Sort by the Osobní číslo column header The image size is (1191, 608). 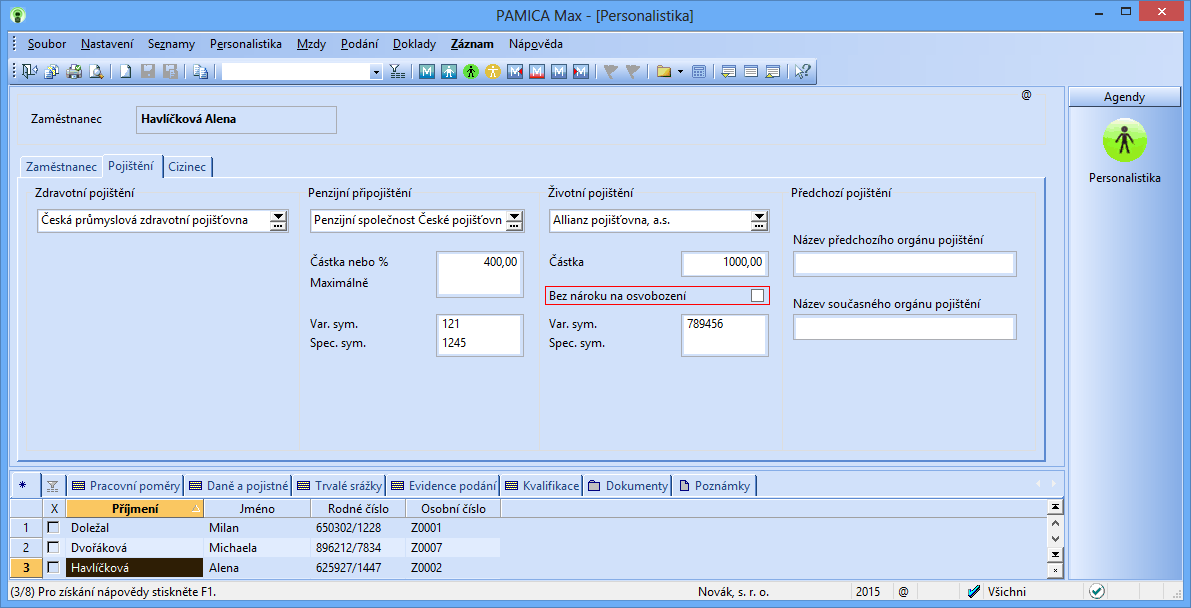pyautogui.click(x=453, y=508)
